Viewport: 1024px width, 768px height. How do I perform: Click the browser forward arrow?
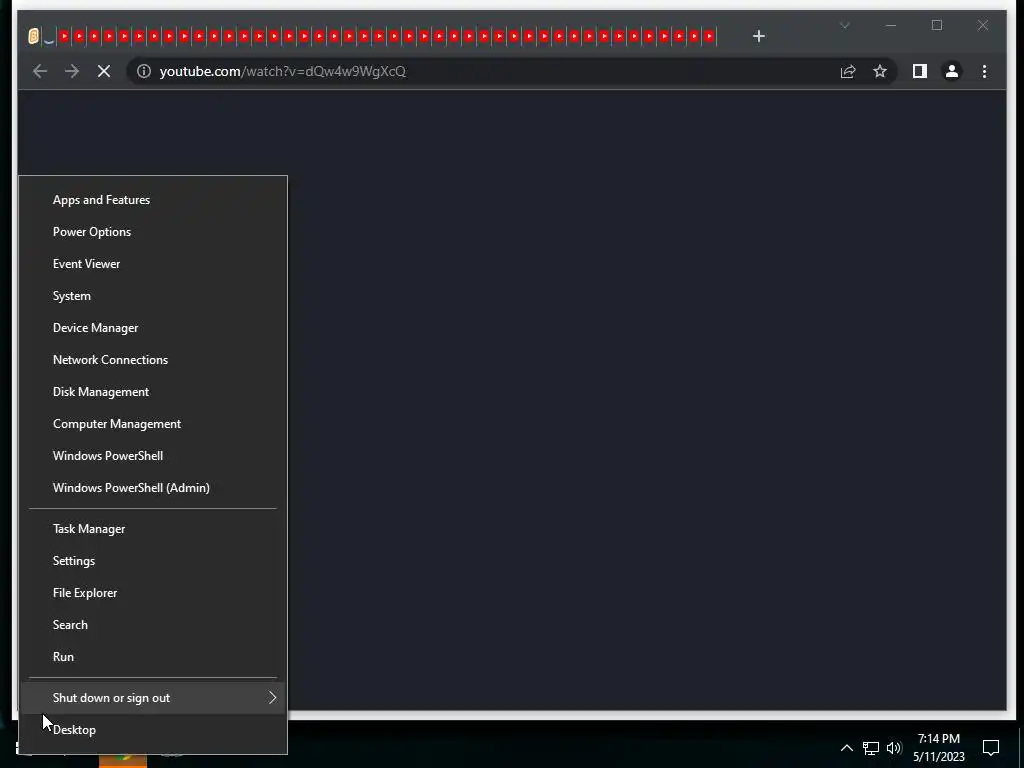click(72, 71)
